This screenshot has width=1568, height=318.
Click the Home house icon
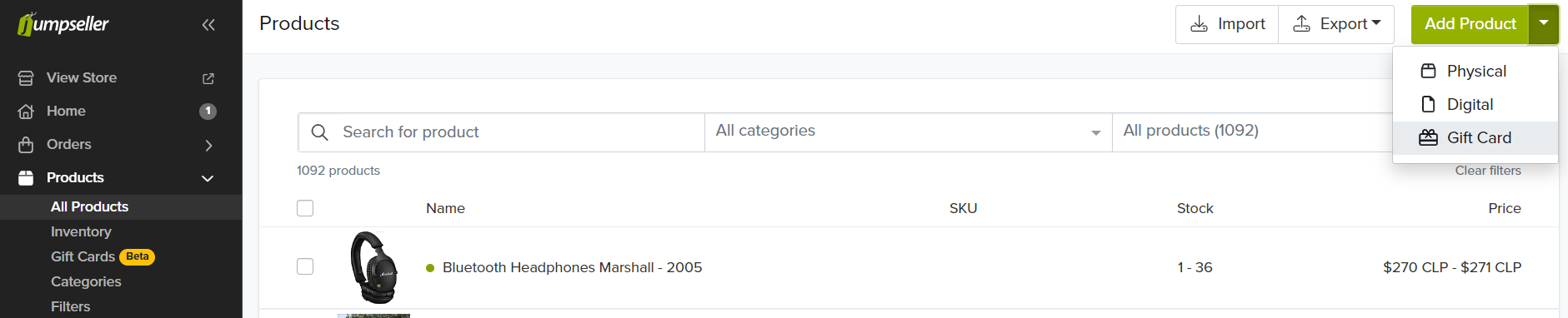pyautogui.click(x=26, y=112)
